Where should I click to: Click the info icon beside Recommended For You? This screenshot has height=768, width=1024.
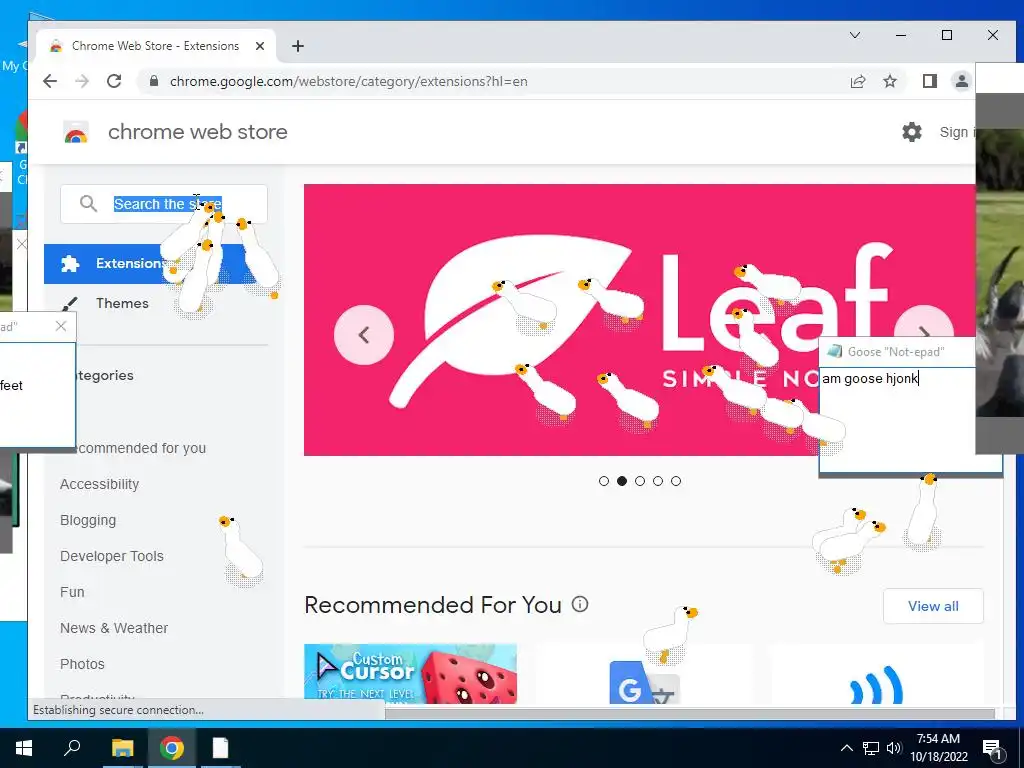click(580, 604)
